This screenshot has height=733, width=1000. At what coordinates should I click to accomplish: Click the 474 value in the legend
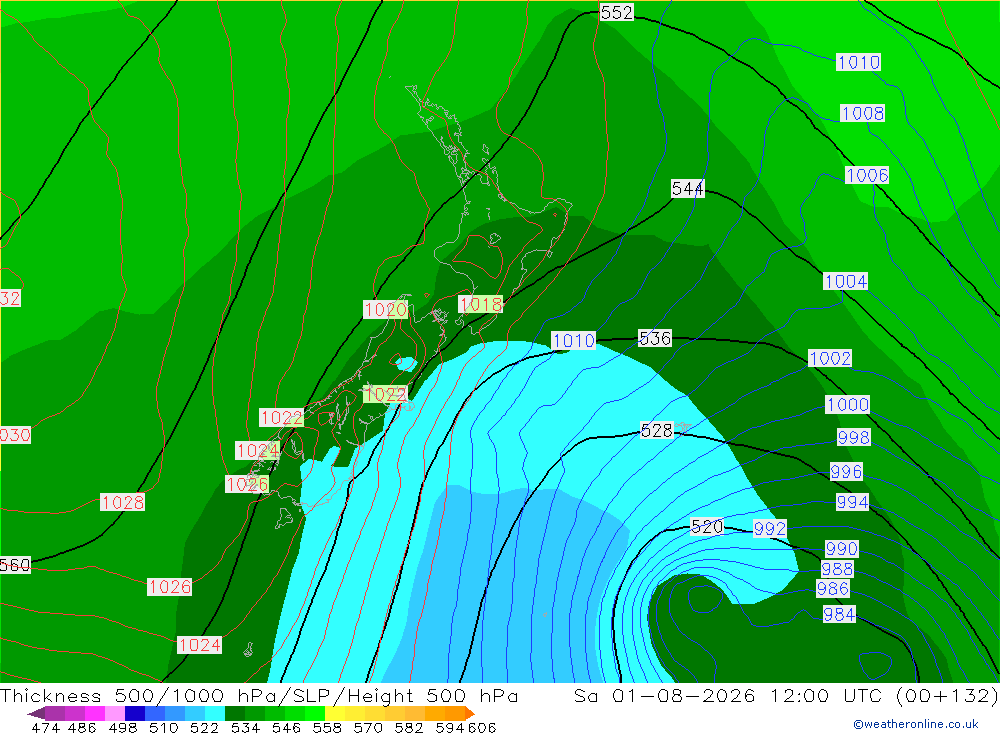click(x=45, y=727)
